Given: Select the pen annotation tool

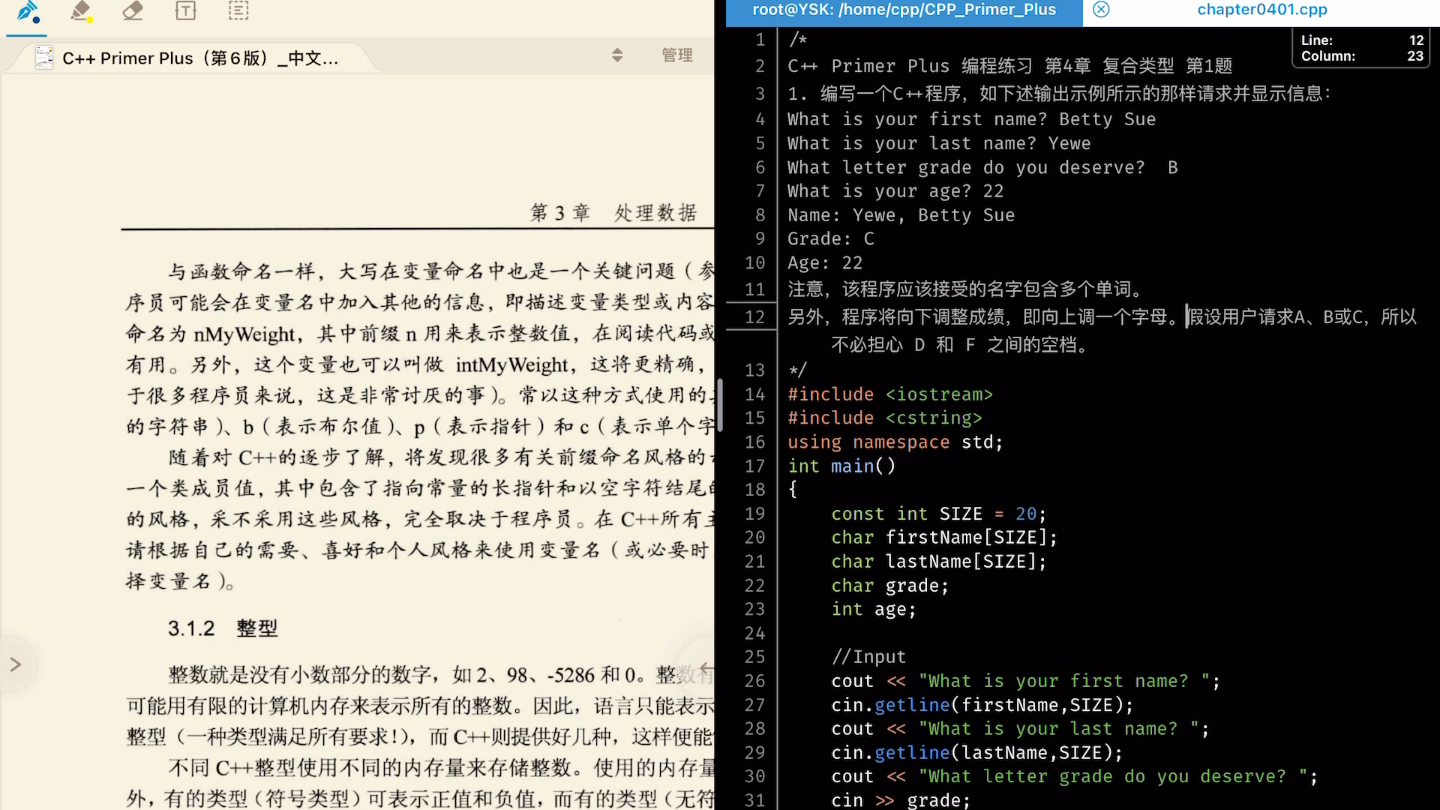Looking at the screenshot, I should pyautogui.click(x=28, y=12).
